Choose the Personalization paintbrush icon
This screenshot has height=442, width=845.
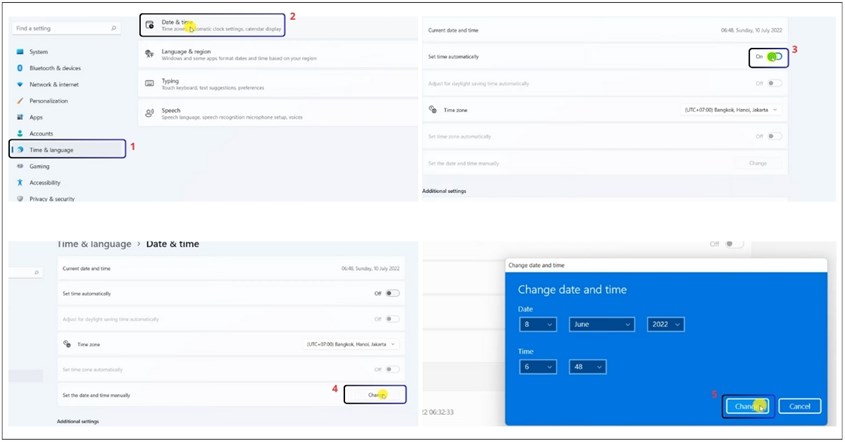(x=20, y=101)
